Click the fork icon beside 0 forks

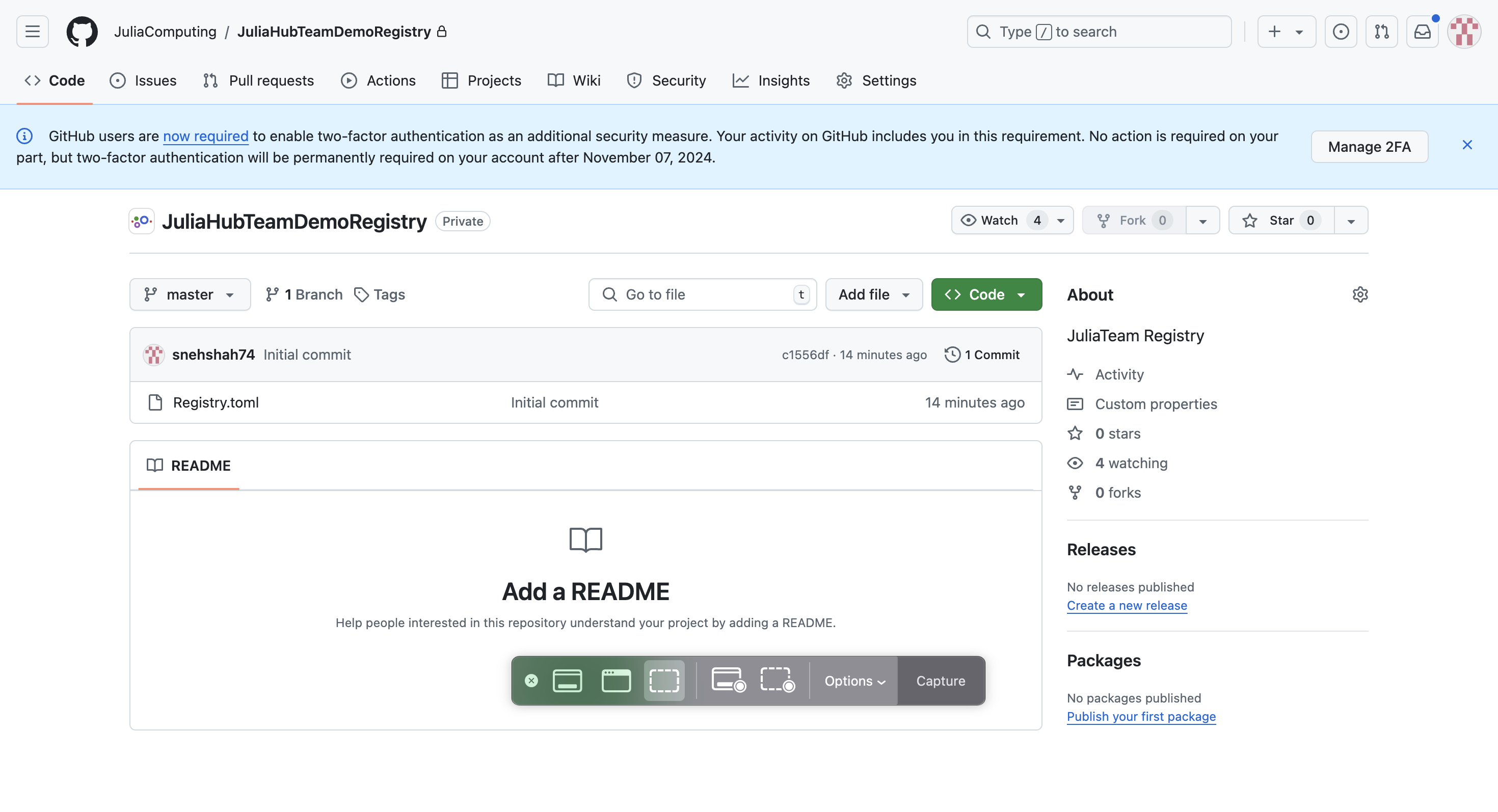point(1075,493)
